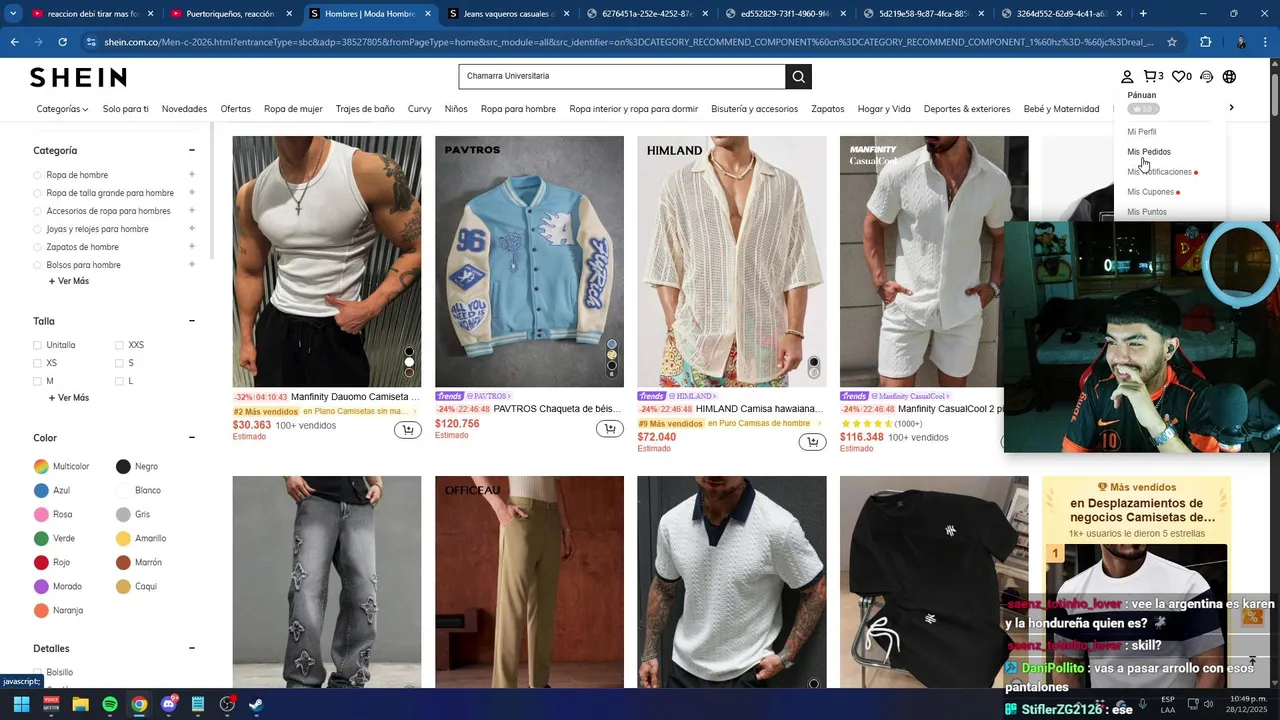Check the S size checkbox
The image size is (1280, 720).
(119, 363)
